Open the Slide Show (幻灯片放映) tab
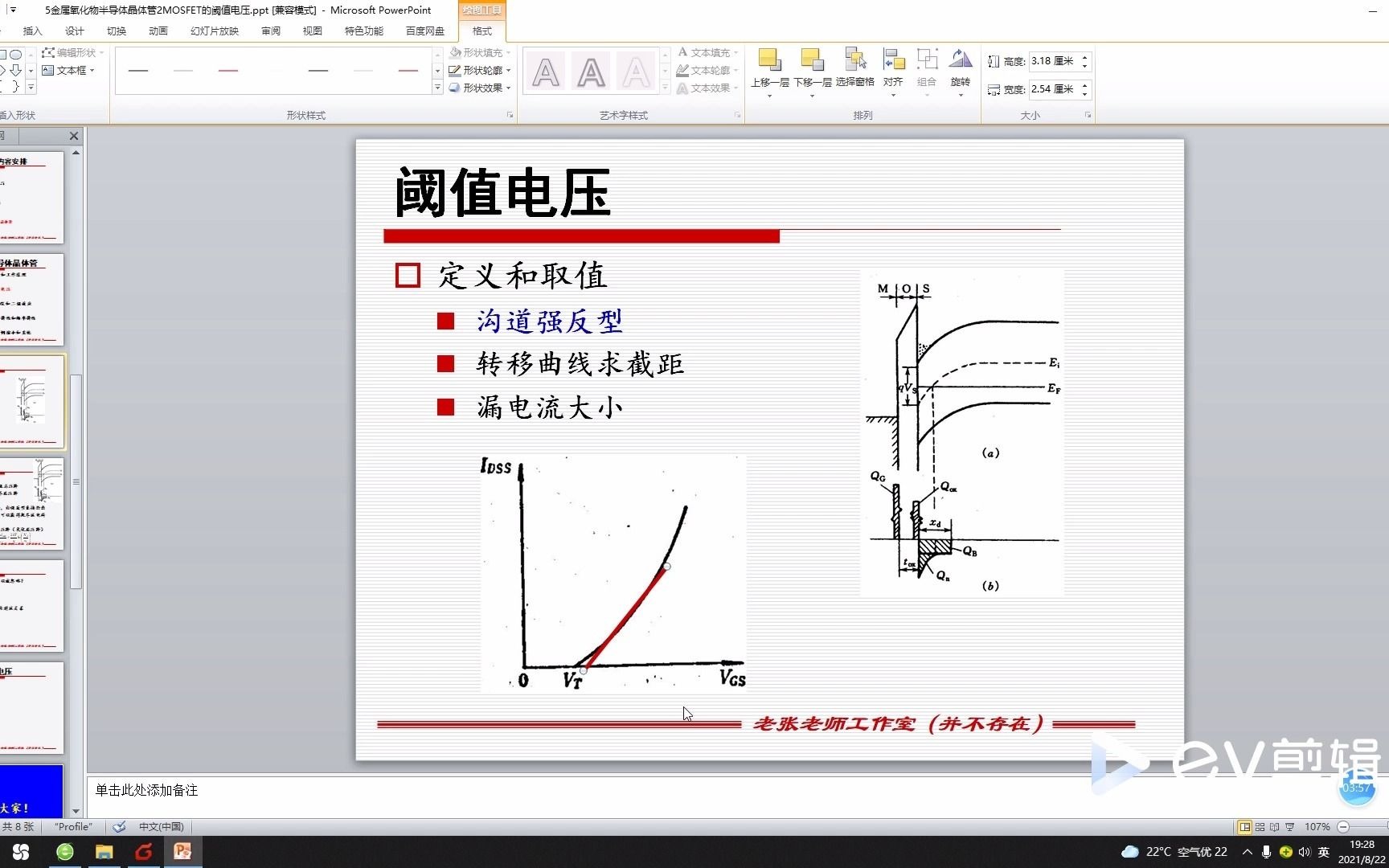Screen dimensions: 1389x868 (x=215, y=31)
